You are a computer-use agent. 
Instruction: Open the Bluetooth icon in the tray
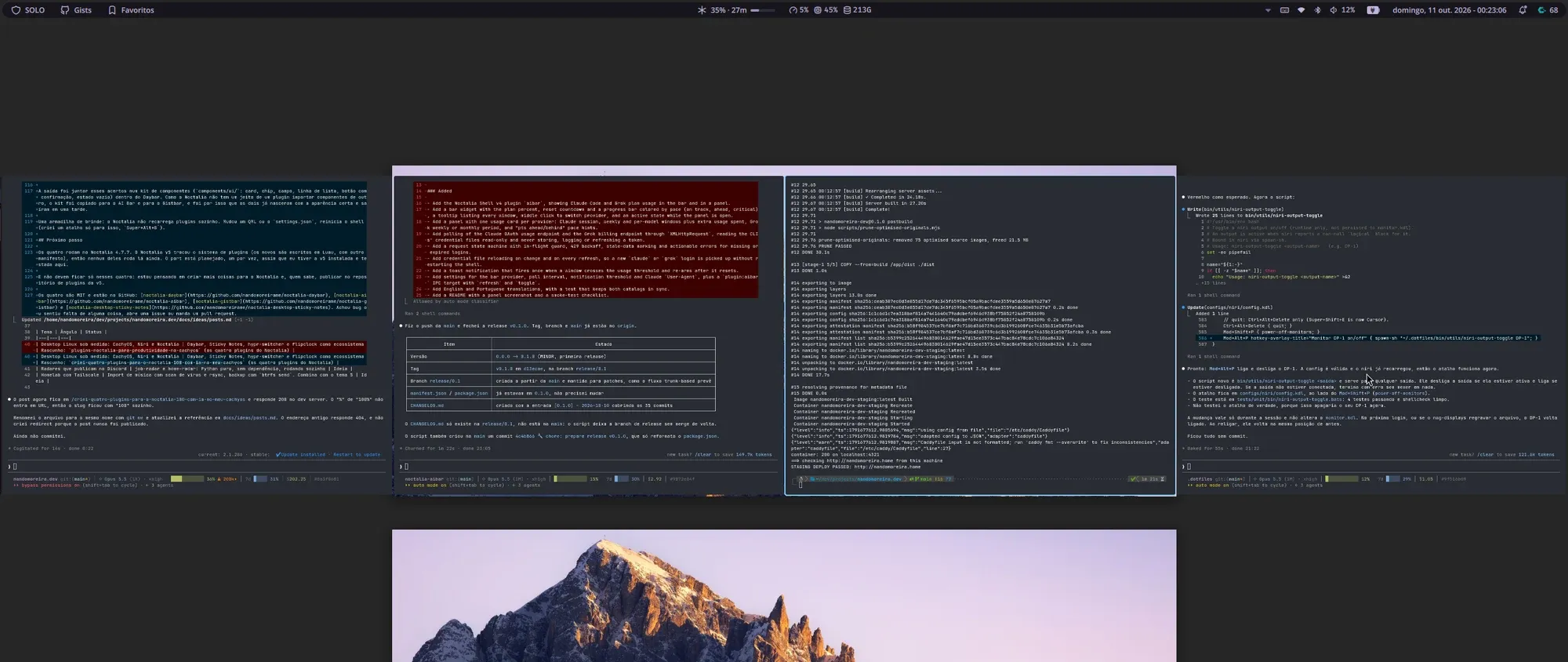(1317, 10)
